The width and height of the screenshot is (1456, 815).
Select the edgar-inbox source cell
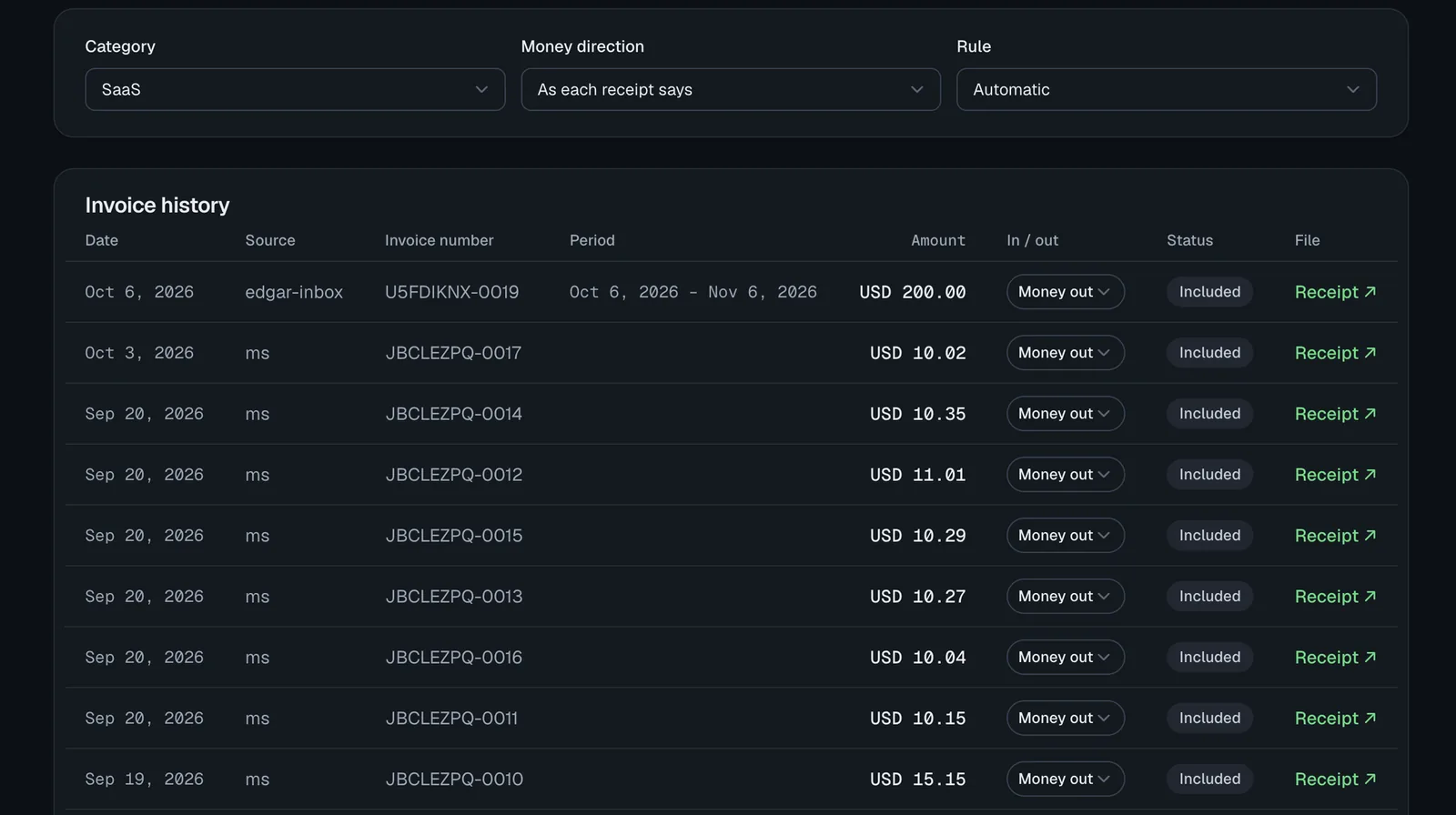[294, 292]
